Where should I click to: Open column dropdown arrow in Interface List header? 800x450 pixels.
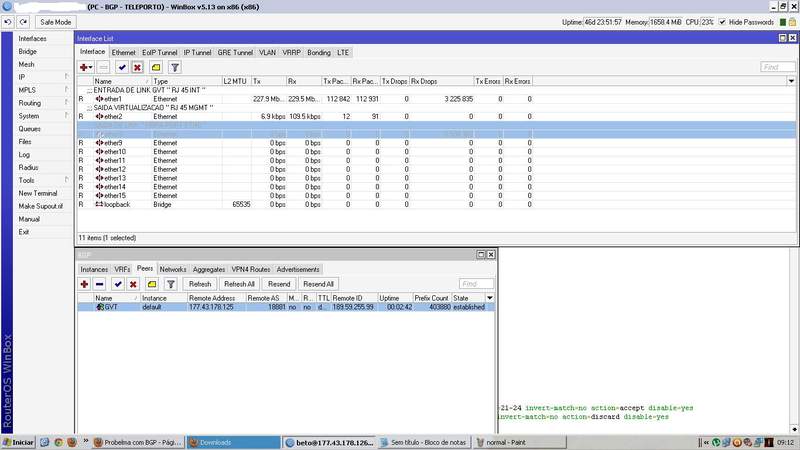point(791,81)
